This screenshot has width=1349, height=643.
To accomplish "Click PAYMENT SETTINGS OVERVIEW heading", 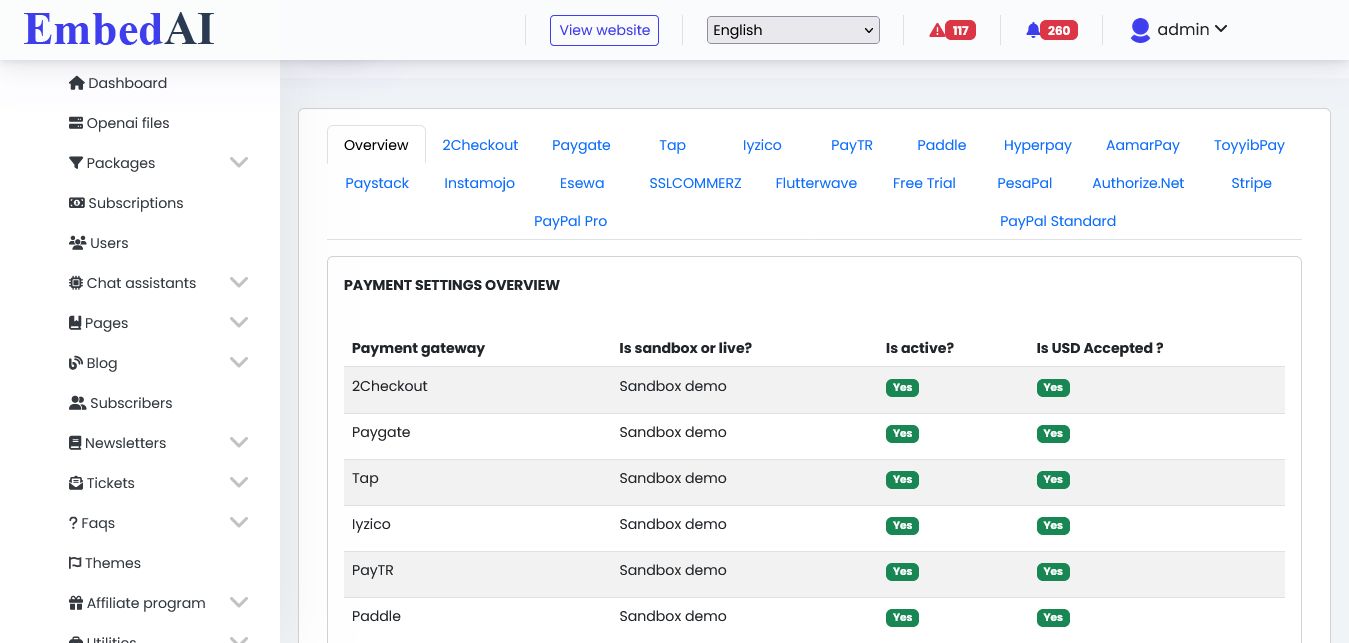I will [452, 285].
